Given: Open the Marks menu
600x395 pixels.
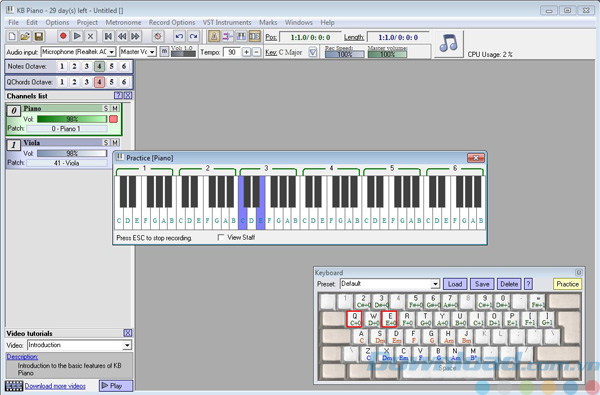Looking at the screenshot, I should pyautogui.click(x=268, y=22).
